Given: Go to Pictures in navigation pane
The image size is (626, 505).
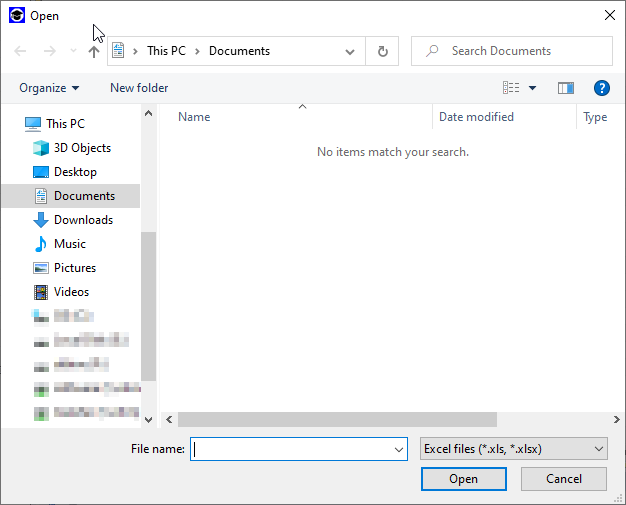Looking at the screenshot, I should (x=75, y=268).
